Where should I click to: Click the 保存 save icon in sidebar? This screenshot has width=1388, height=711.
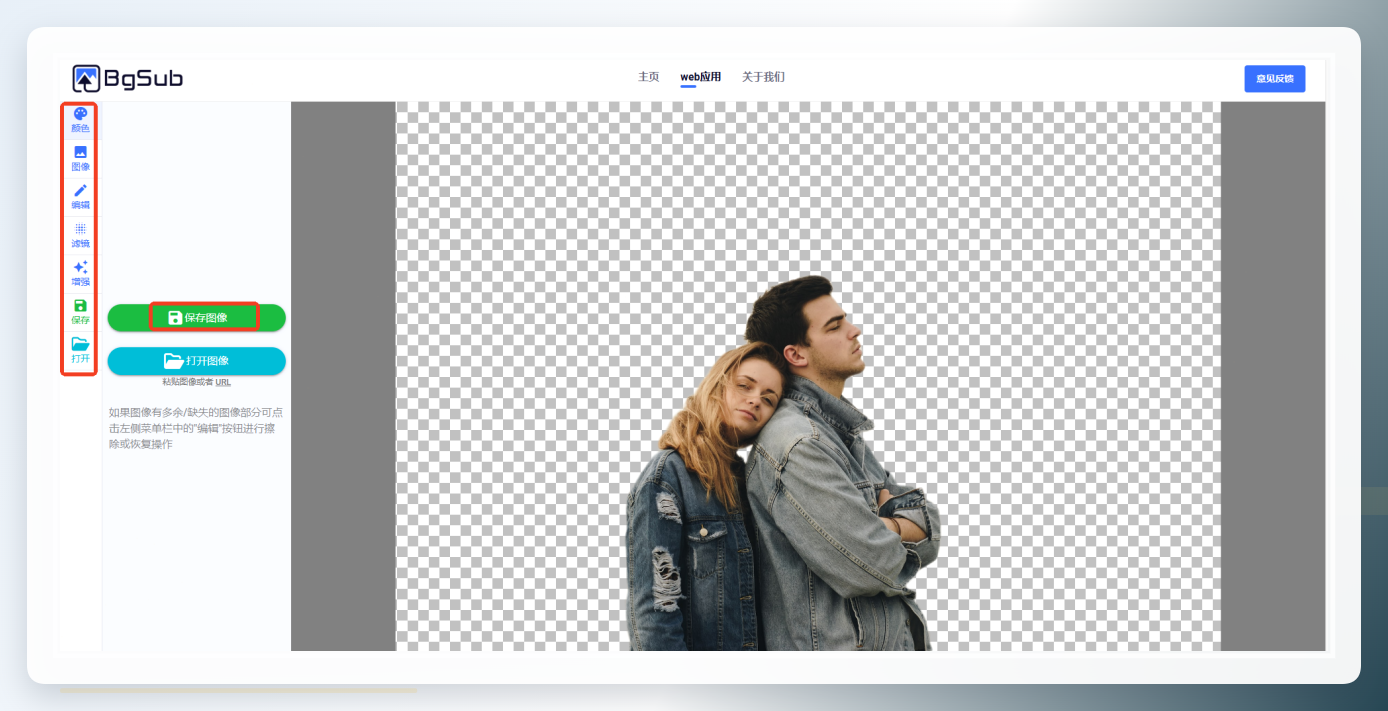[x=80, y=312]
